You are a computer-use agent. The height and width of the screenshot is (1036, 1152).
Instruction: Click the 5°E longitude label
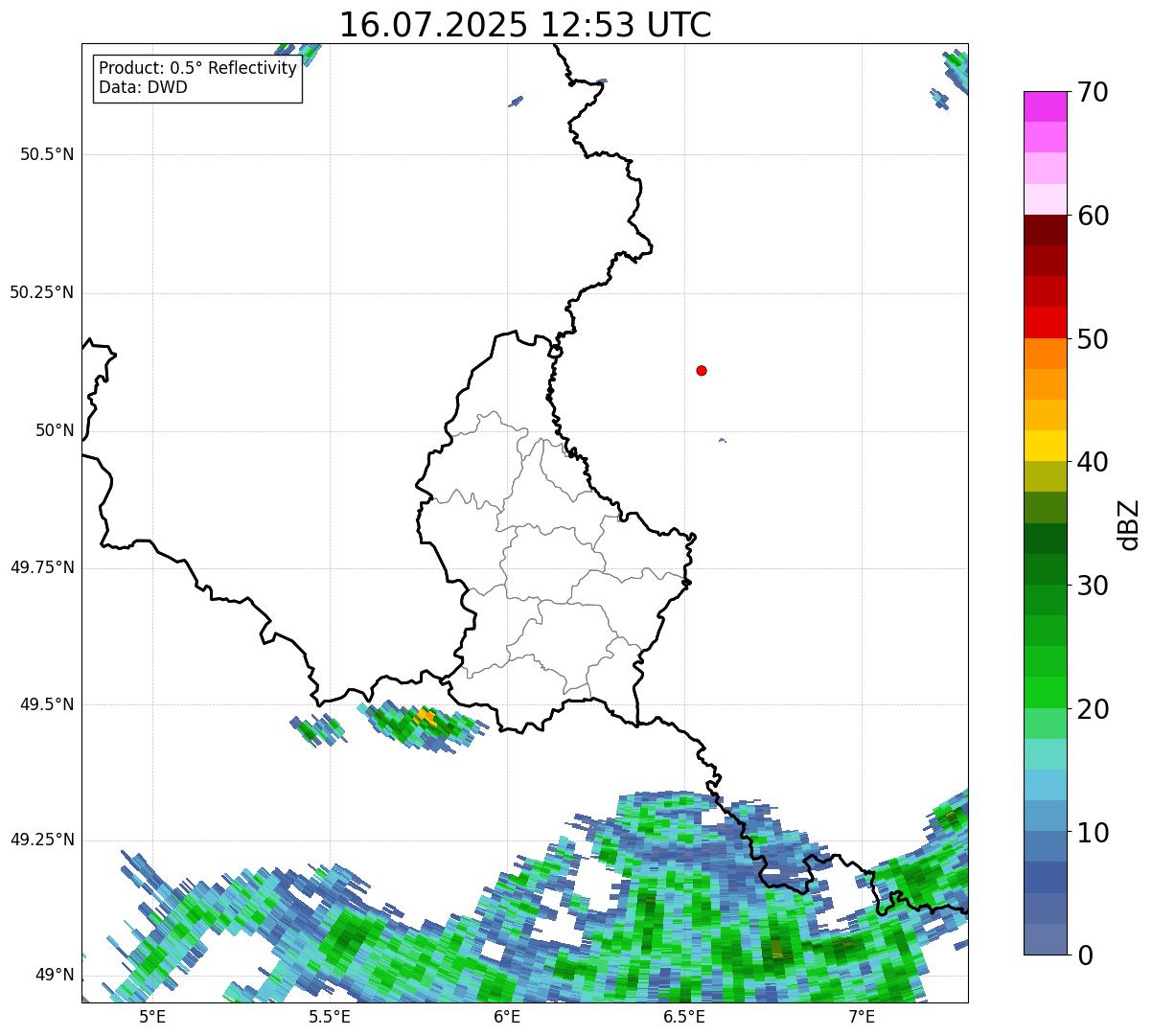[x=152, y=1017]
